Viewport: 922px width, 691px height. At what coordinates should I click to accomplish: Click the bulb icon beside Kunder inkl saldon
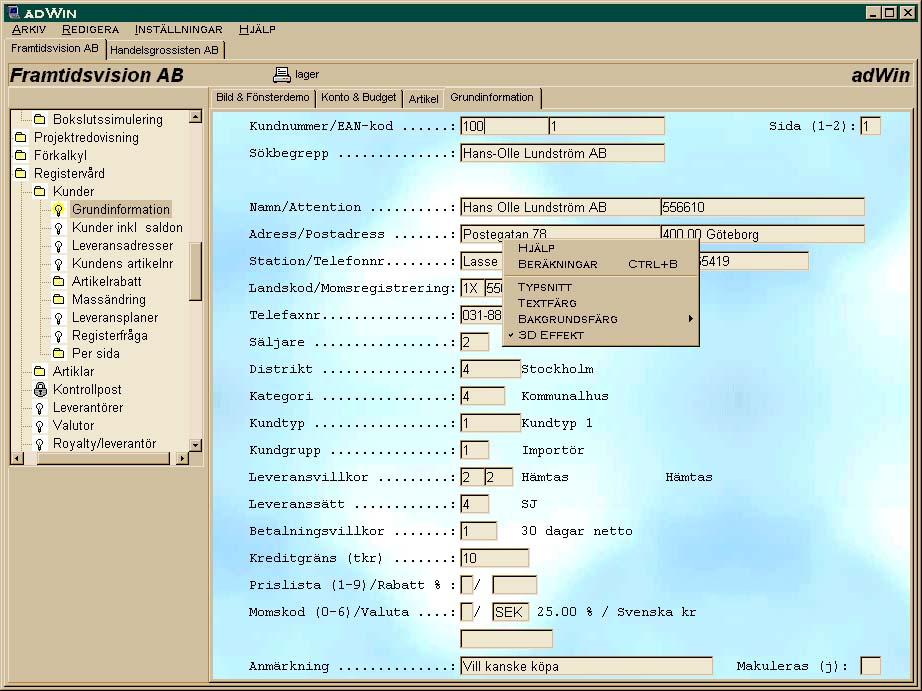pos(58,228)
